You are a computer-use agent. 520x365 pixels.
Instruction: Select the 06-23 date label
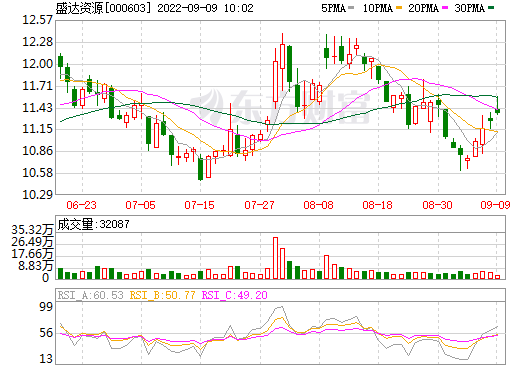pos(82,205)
